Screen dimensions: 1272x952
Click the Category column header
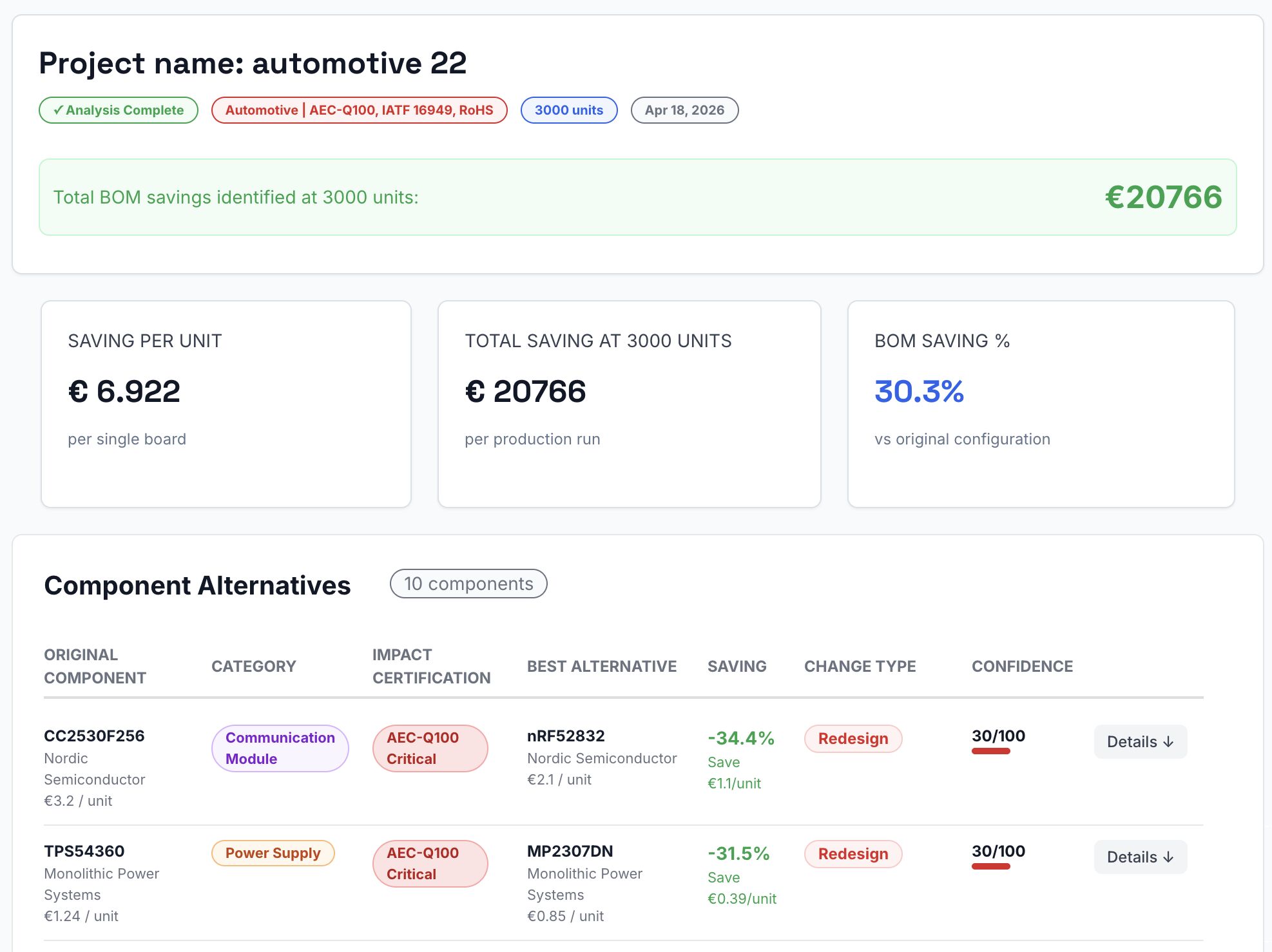coord(254,666)
